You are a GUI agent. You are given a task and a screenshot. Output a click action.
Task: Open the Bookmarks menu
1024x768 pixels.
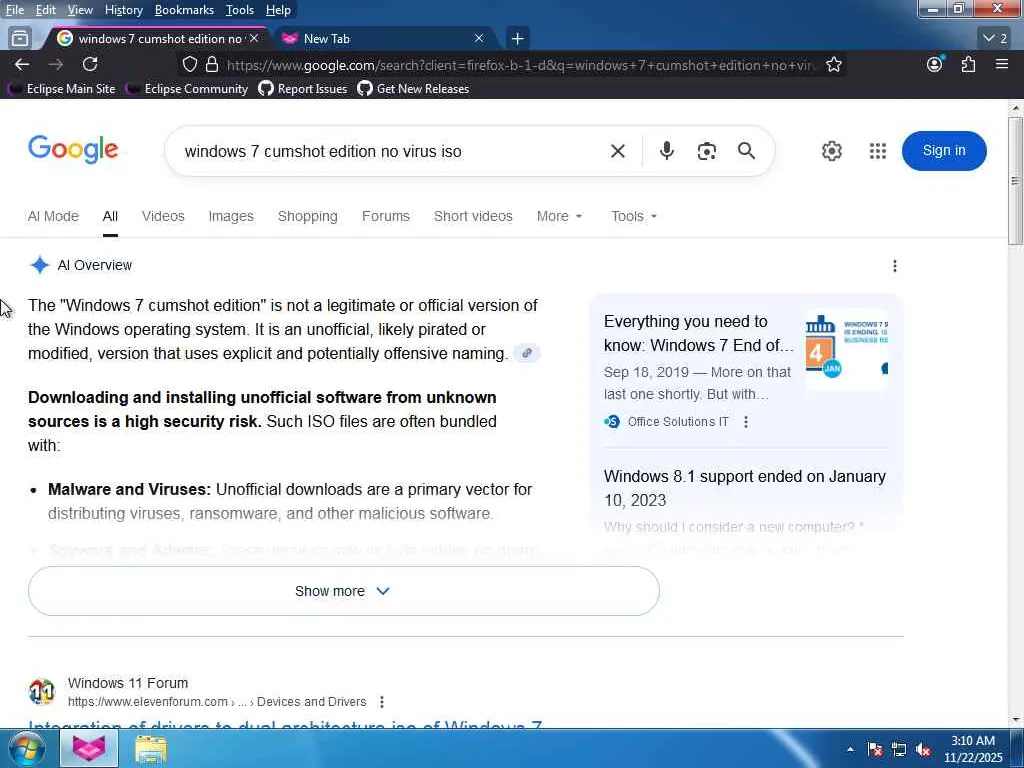point(184,10)
